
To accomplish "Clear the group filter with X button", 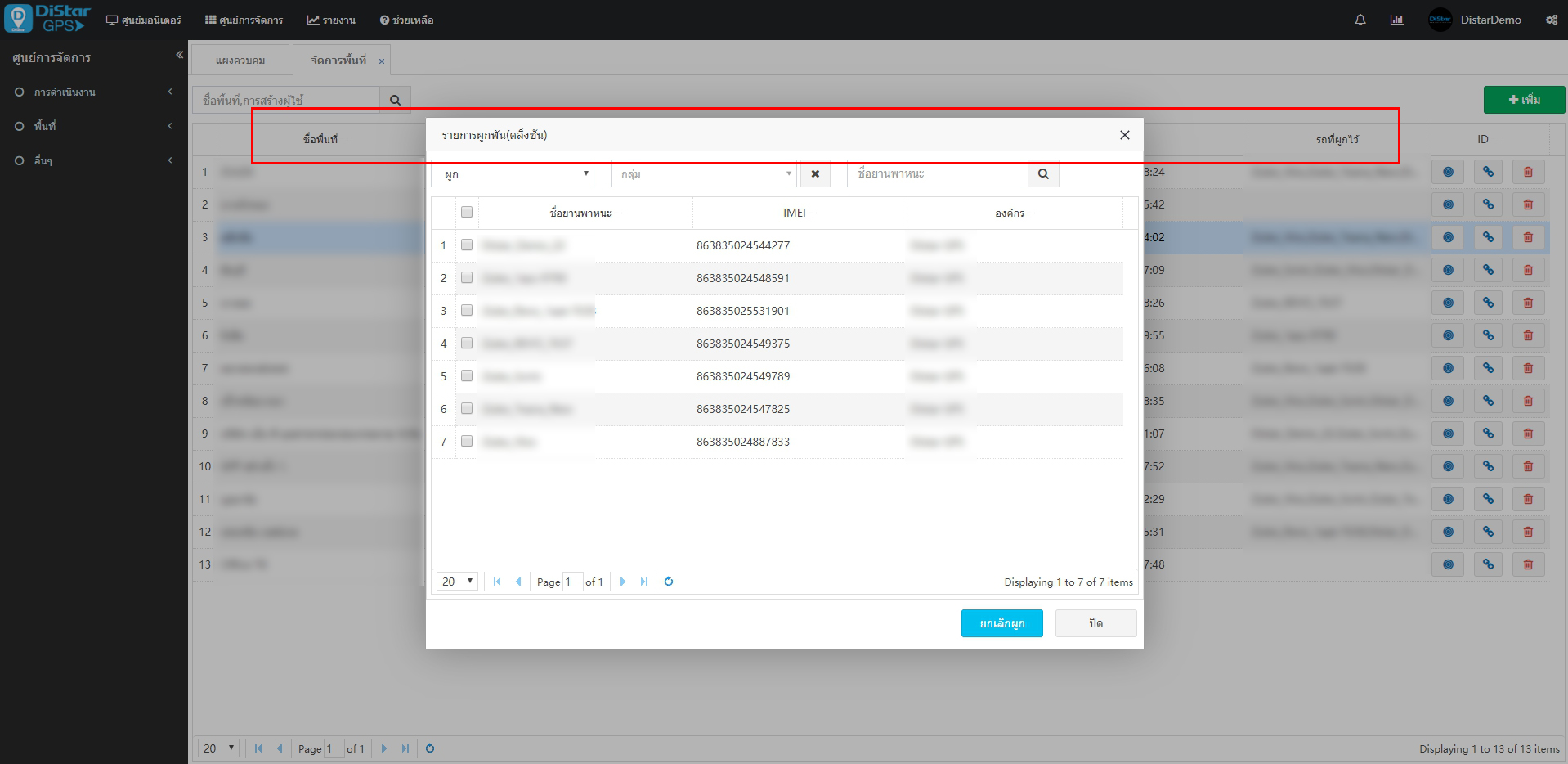I will [815, 173].
